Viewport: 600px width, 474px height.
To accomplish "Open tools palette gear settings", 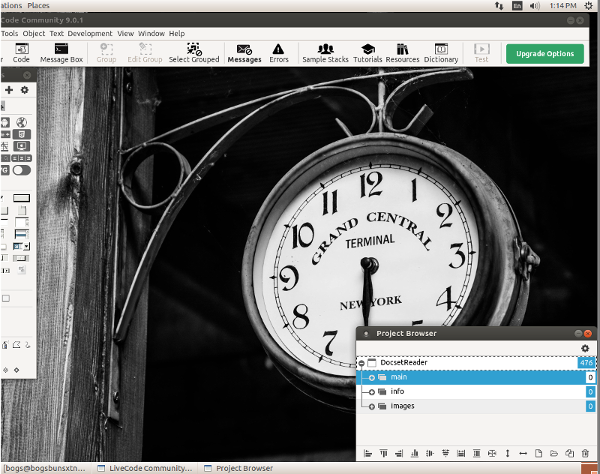I will click(24, 90).
